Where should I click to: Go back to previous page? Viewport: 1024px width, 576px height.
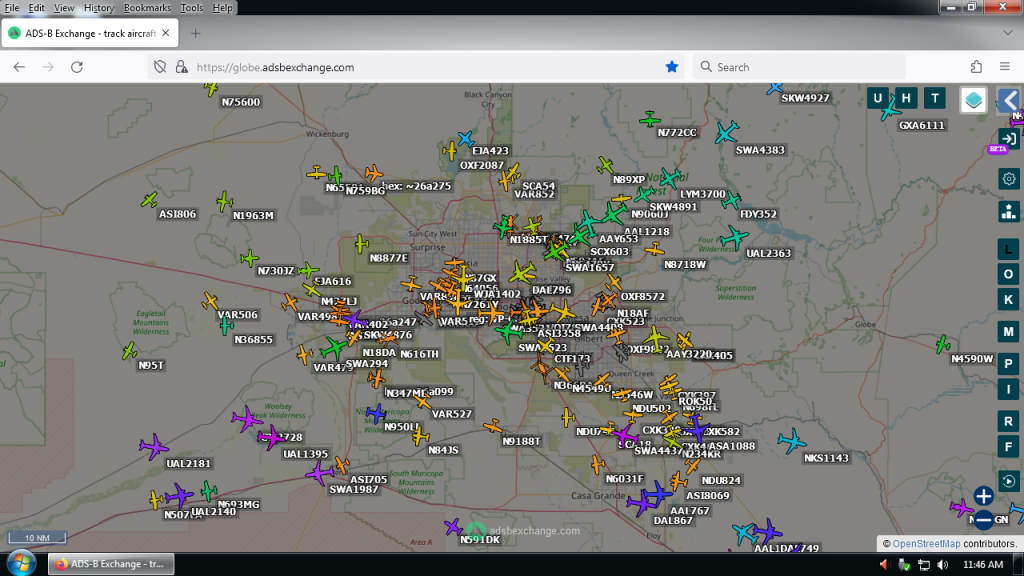click(x=19, y=67)
